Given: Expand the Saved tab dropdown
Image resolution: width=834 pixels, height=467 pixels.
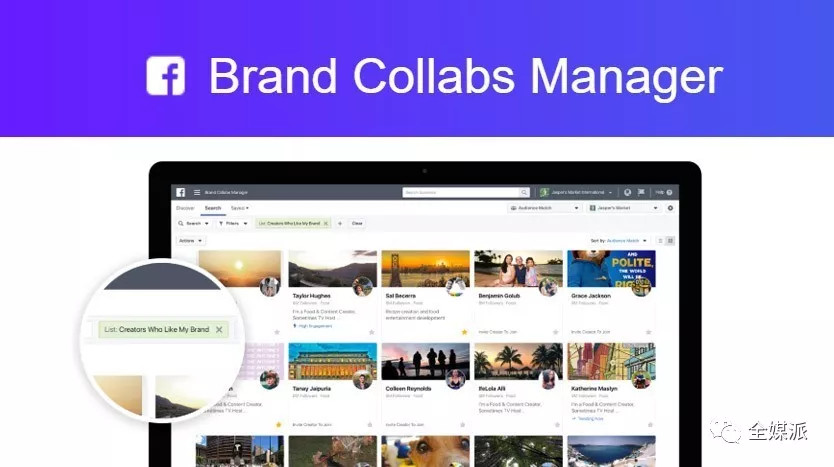Looking at the screenshot, I should point(240,208).
